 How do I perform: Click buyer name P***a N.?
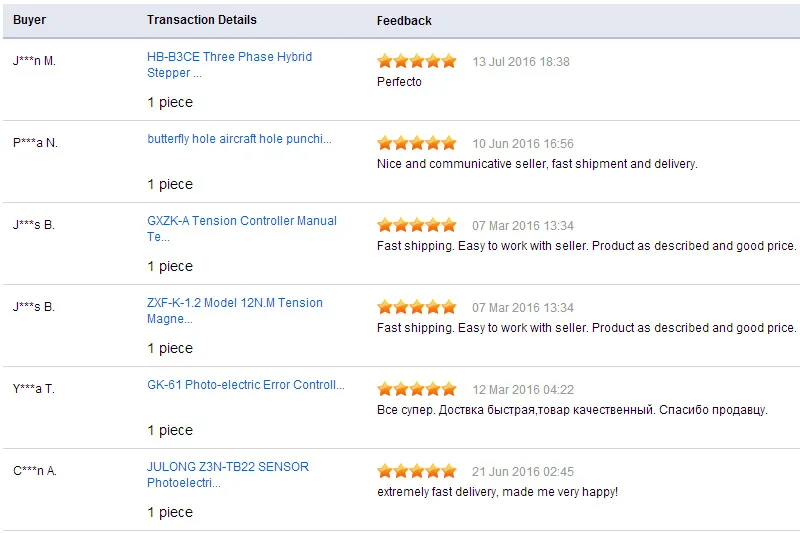point(35,143)
